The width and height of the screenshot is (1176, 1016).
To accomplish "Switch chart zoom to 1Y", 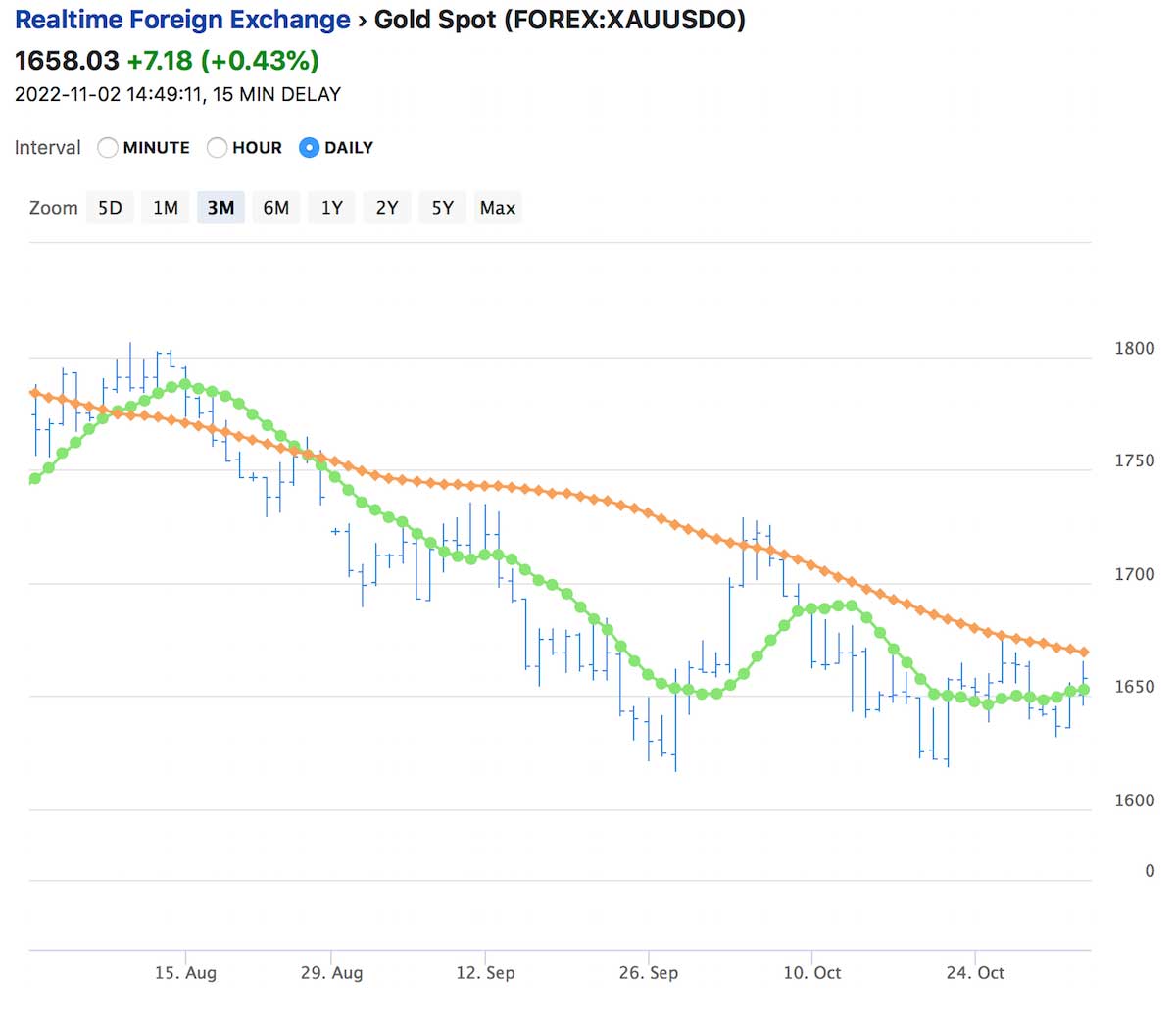I will [x=332, y=208].
